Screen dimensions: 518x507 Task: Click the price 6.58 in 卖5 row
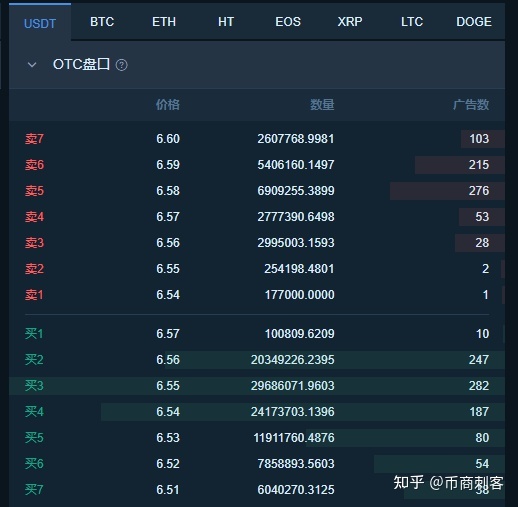(x=168, y=191)
